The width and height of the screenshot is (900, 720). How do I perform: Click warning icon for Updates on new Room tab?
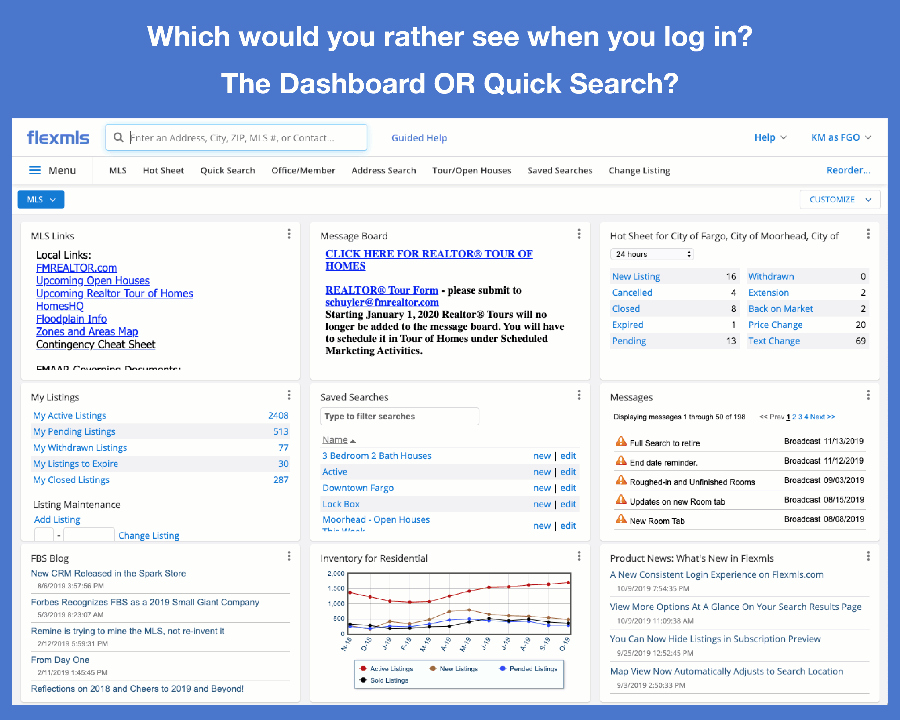click(x=621, y=500)
